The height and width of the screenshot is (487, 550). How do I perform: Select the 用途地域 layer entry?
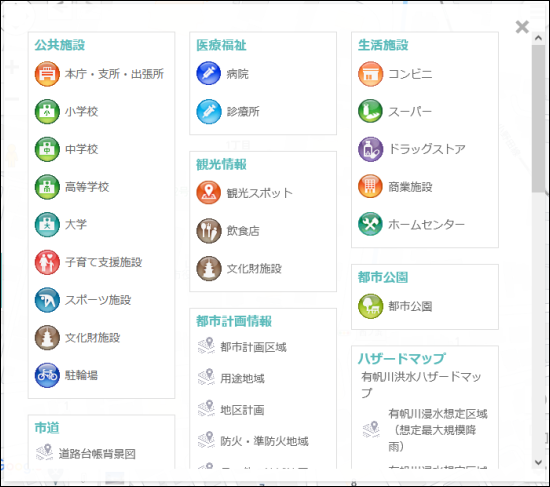point(231,378)
